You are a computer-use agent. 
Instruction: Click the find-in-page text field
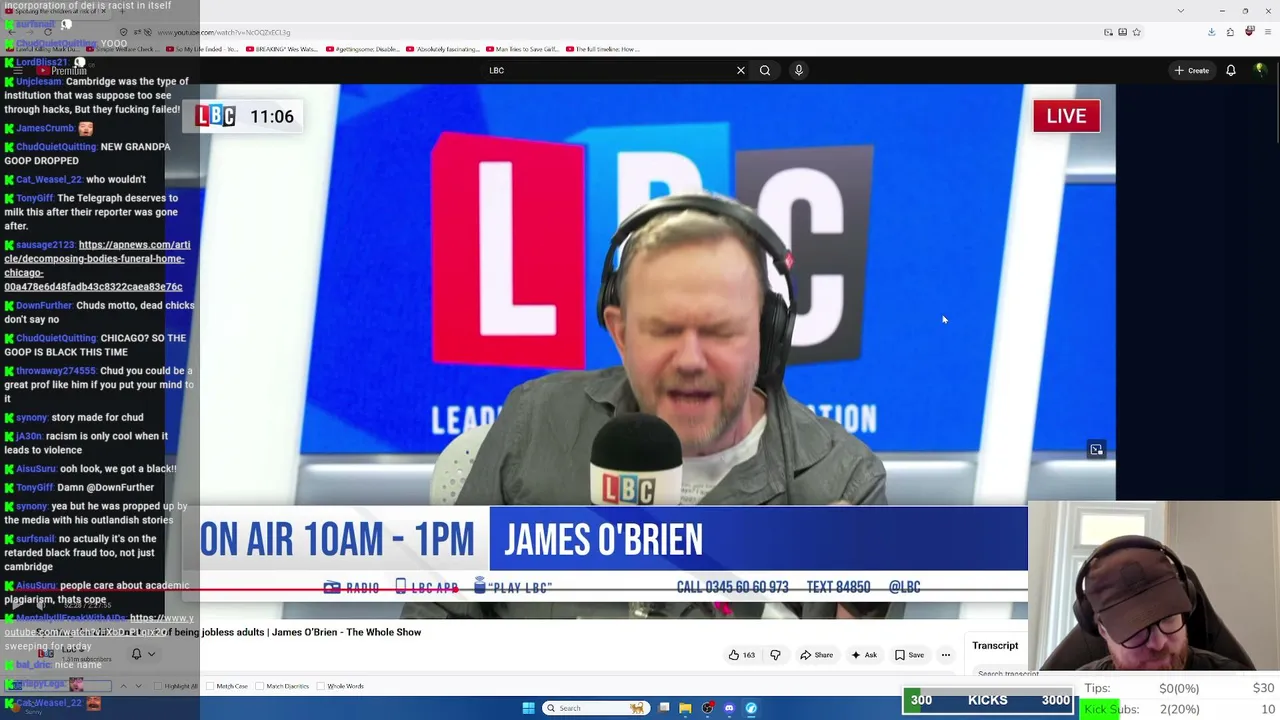click(x=60, y=686)
